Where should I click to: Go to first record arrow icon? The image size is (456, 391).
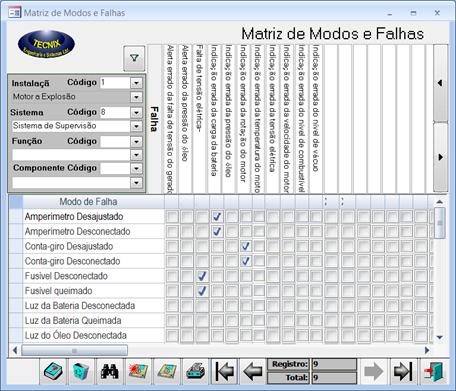[x=224, y=371]
